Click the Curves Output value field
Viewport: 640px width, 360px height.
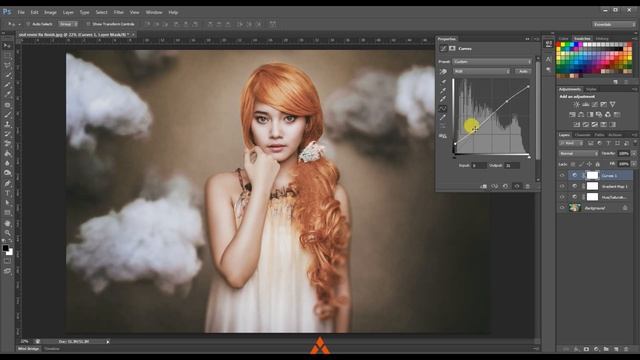[x=512, y=165]
